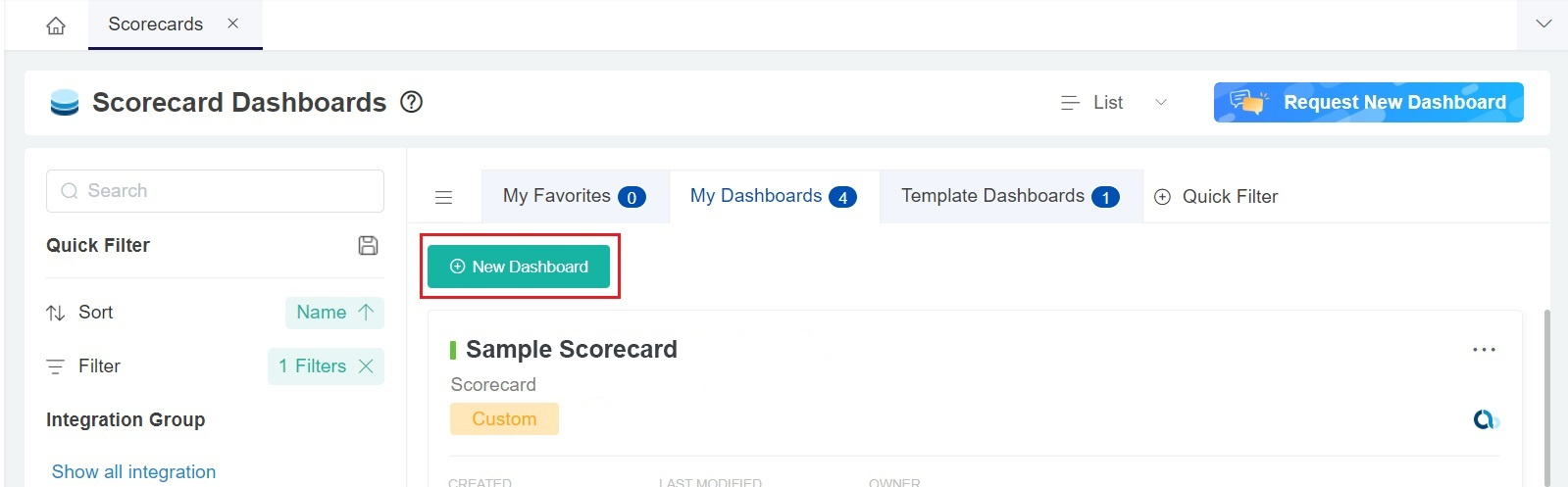
Task: Open the List view dropdown
Action: (x=1114, y=103)
